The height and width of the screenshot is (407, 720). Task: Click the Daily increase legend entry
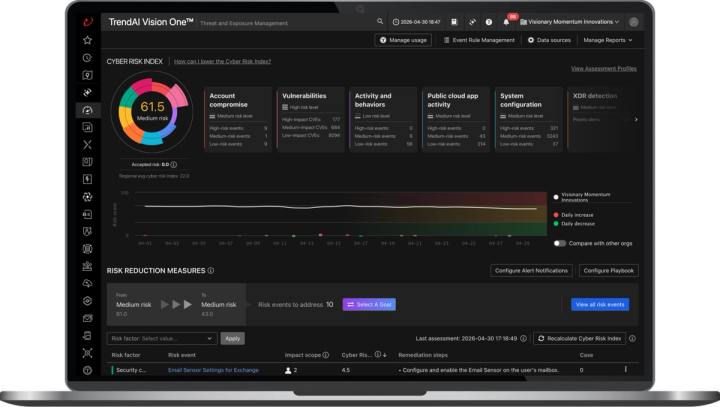click(574, 215)
